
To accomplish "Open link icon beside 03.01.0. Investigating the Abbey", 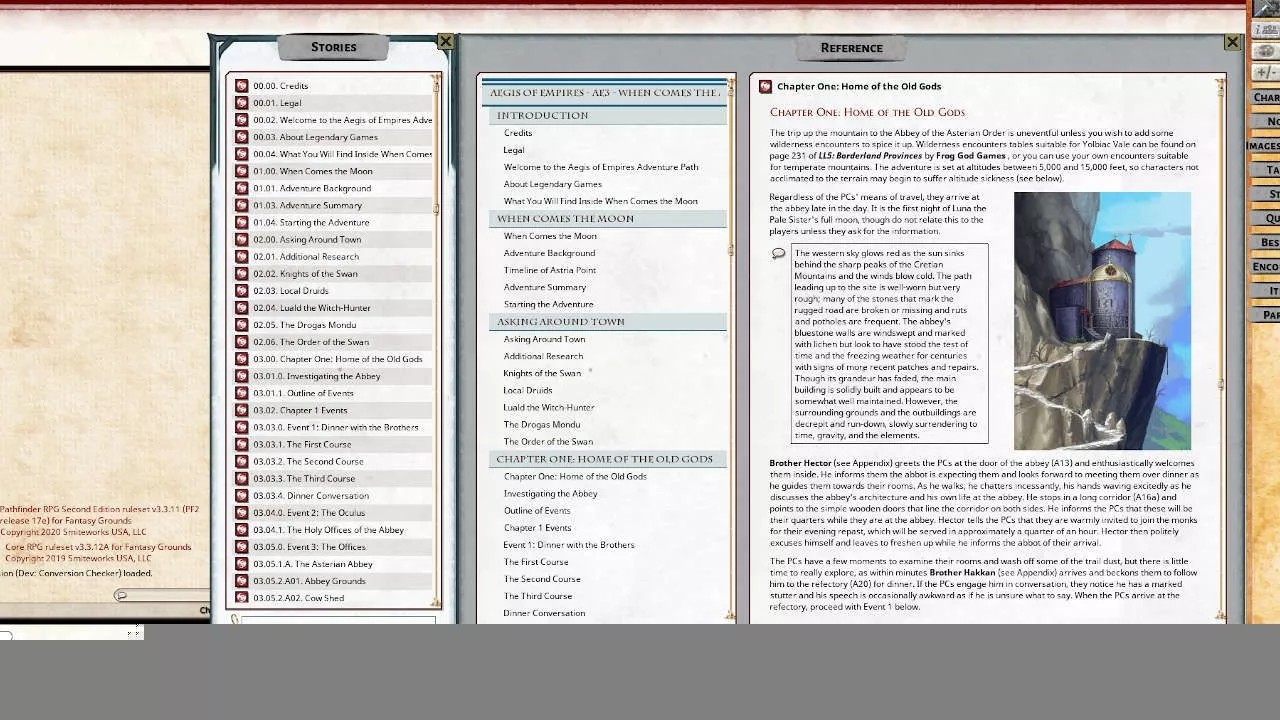I will (x=241, y=376).
